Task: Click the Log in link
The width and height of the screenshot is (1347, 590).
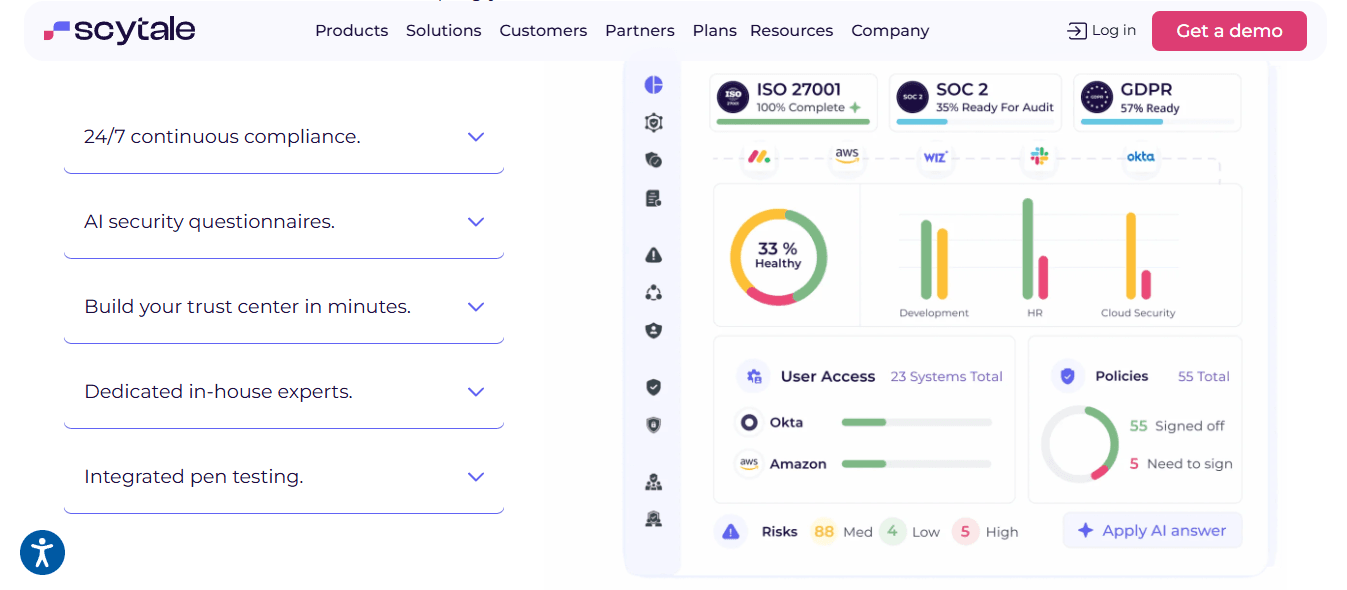Action: point(1102,31)
